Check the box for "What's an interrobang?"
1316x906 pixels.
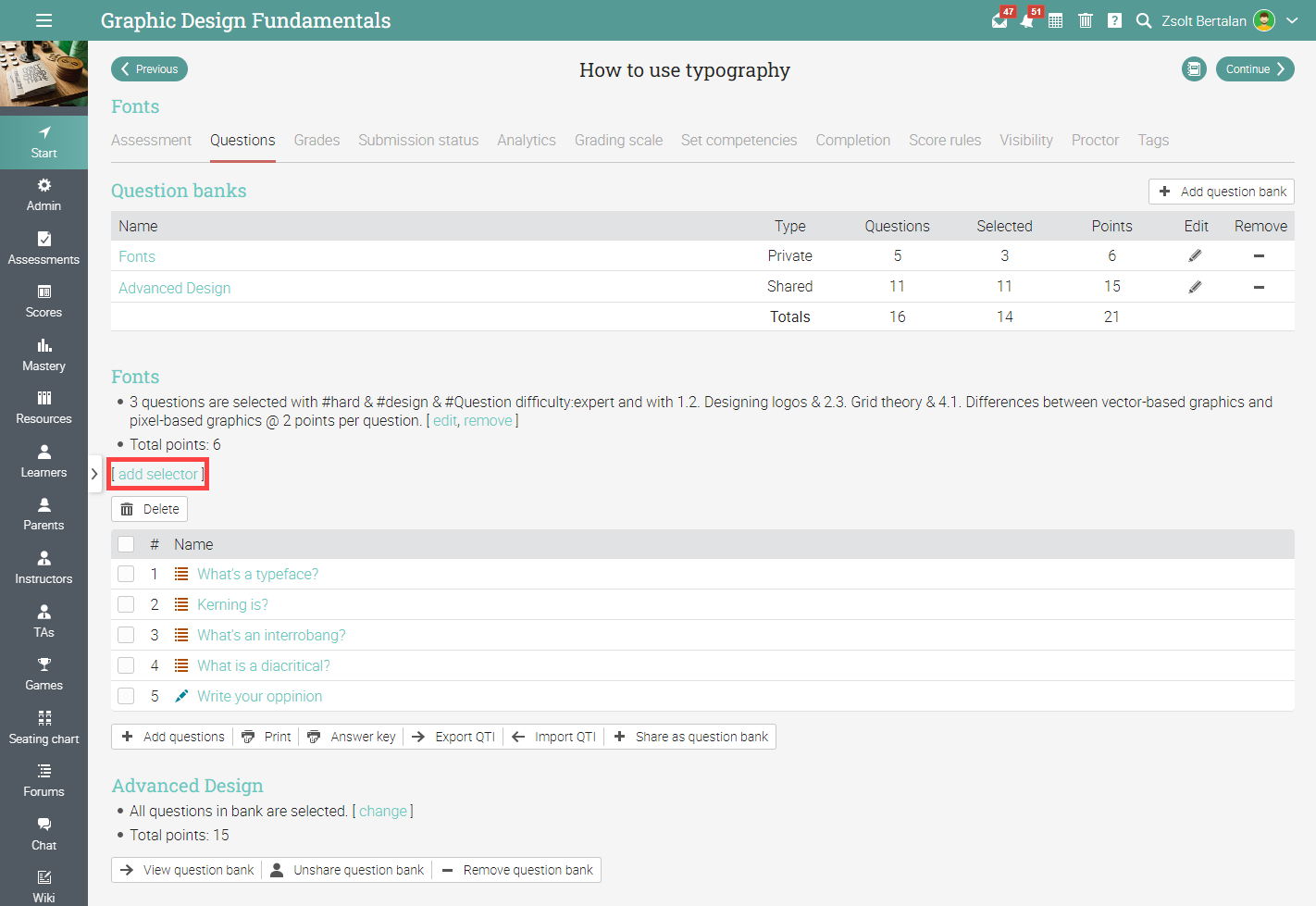126,635
